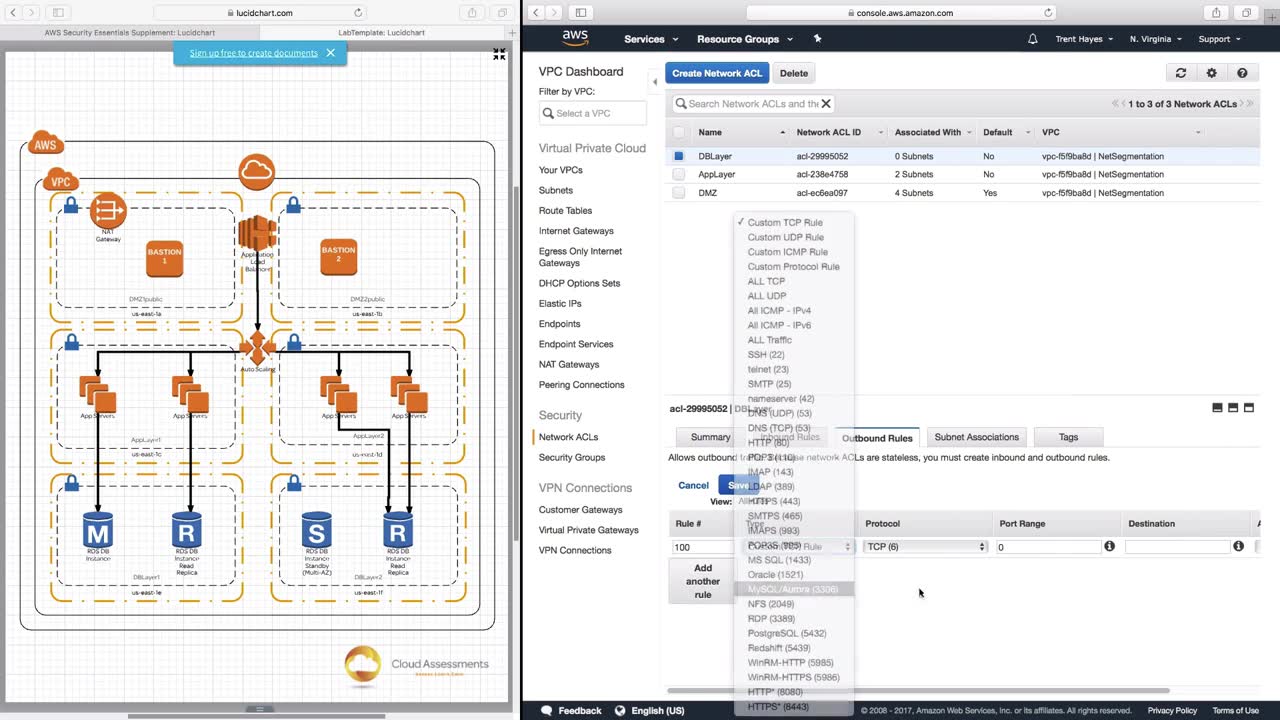Click the pin shortcut icon in AWS header

click(x=817, y=39)
